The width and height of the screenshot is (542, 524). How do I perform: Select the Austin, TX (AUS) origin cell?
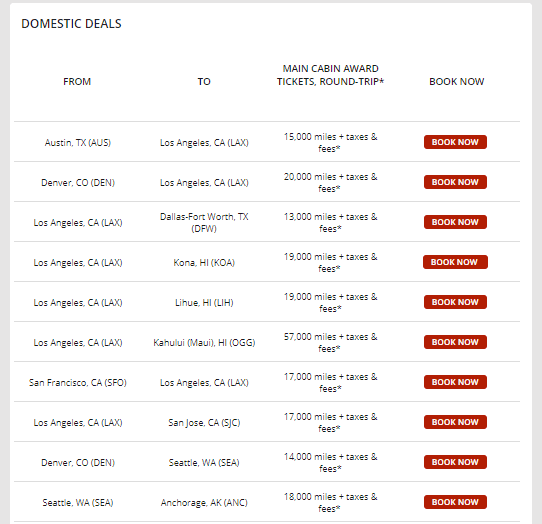pyautogui.click(x=78, y=142)
